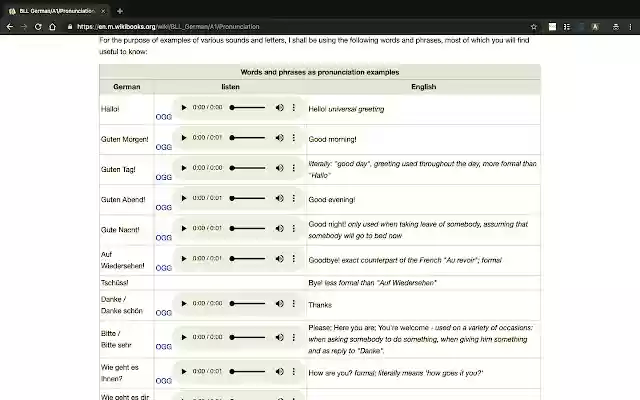Mute the Gute Nacht! audio player
The image size is (640, 400).
280,228
